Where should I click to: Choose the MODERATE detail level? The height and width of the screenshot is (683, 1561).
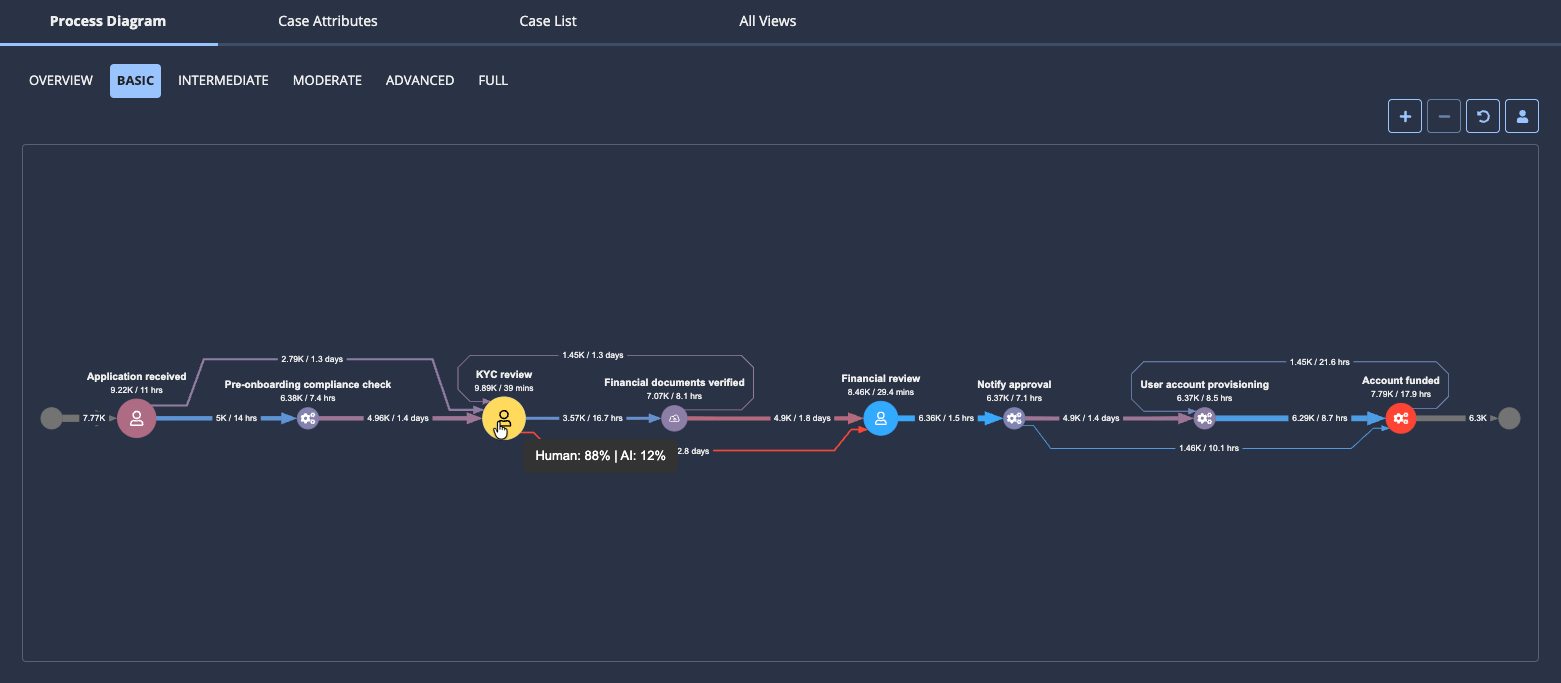click(x=327, y=80)
